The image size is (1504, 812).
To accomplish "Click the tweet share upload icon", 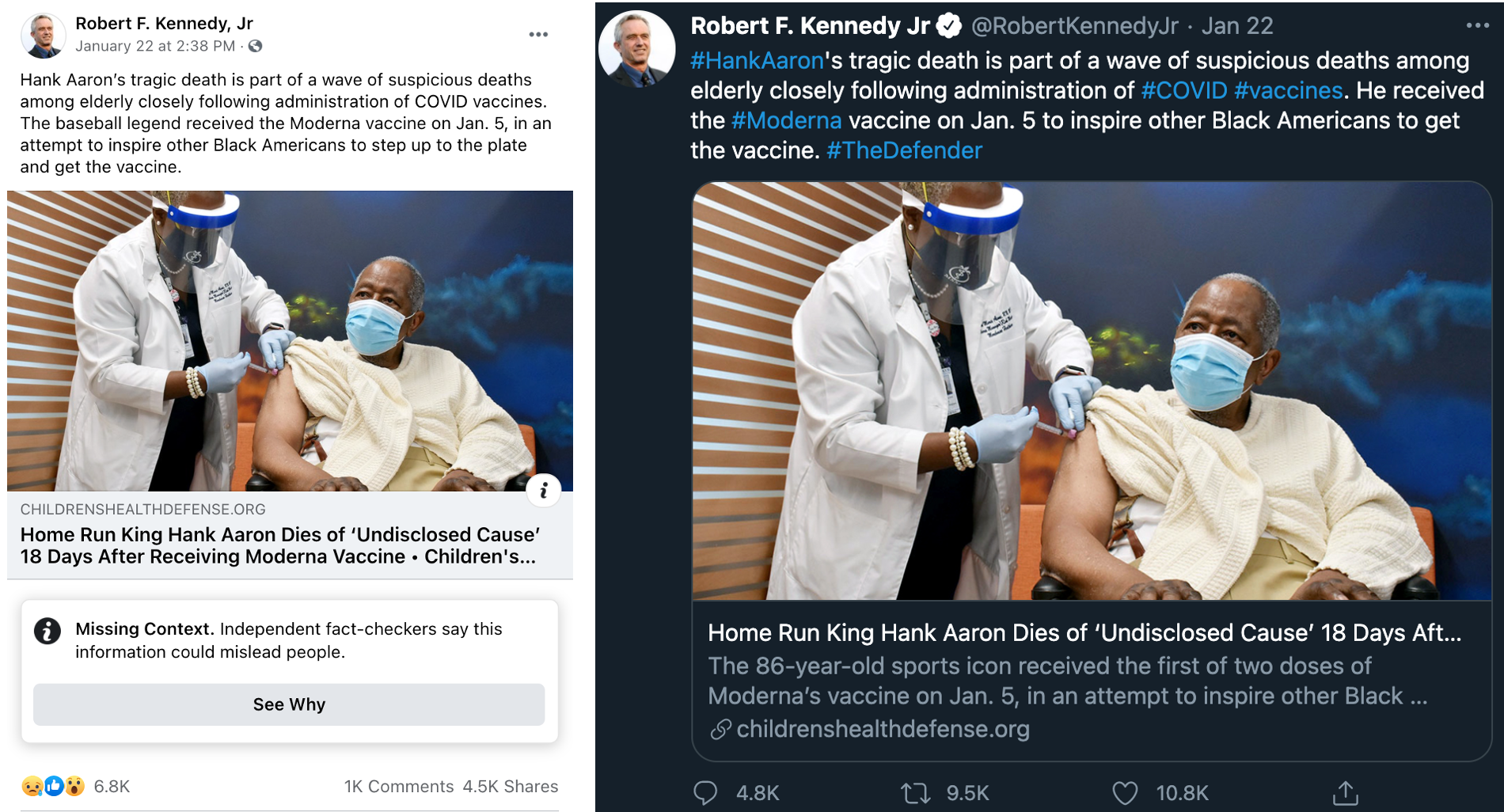I will click(1345, 792).
